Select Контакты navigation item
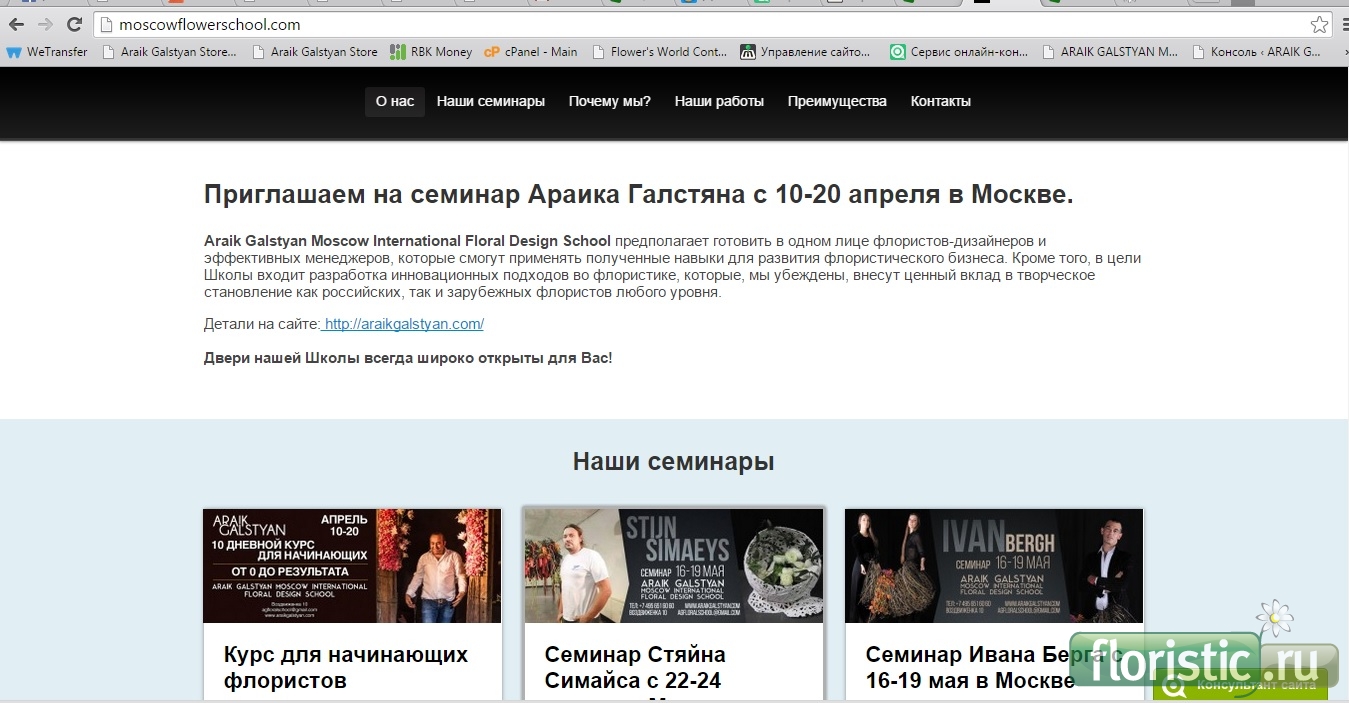This screenshot has width=1349, height=703. click(941, 101)
